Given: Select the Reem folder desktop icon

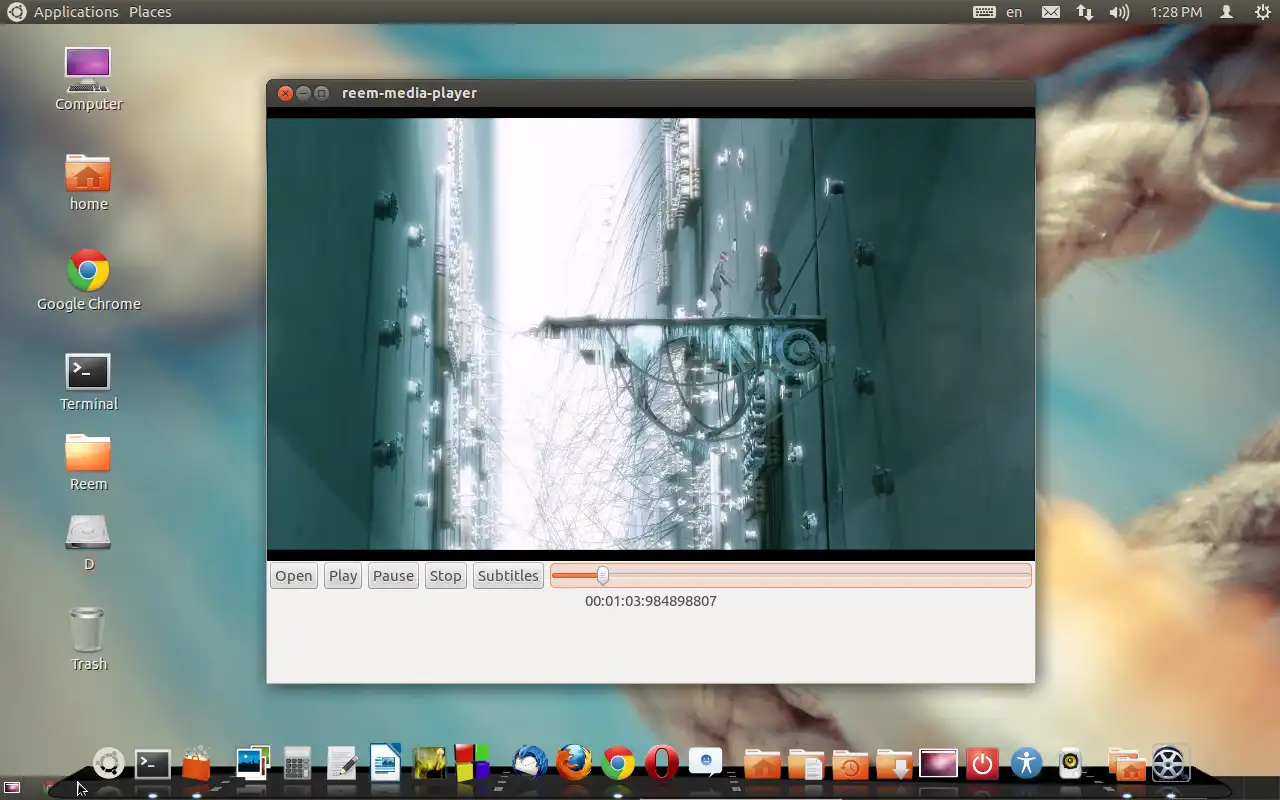Looking at the screenshot, I should pos(88,462).
